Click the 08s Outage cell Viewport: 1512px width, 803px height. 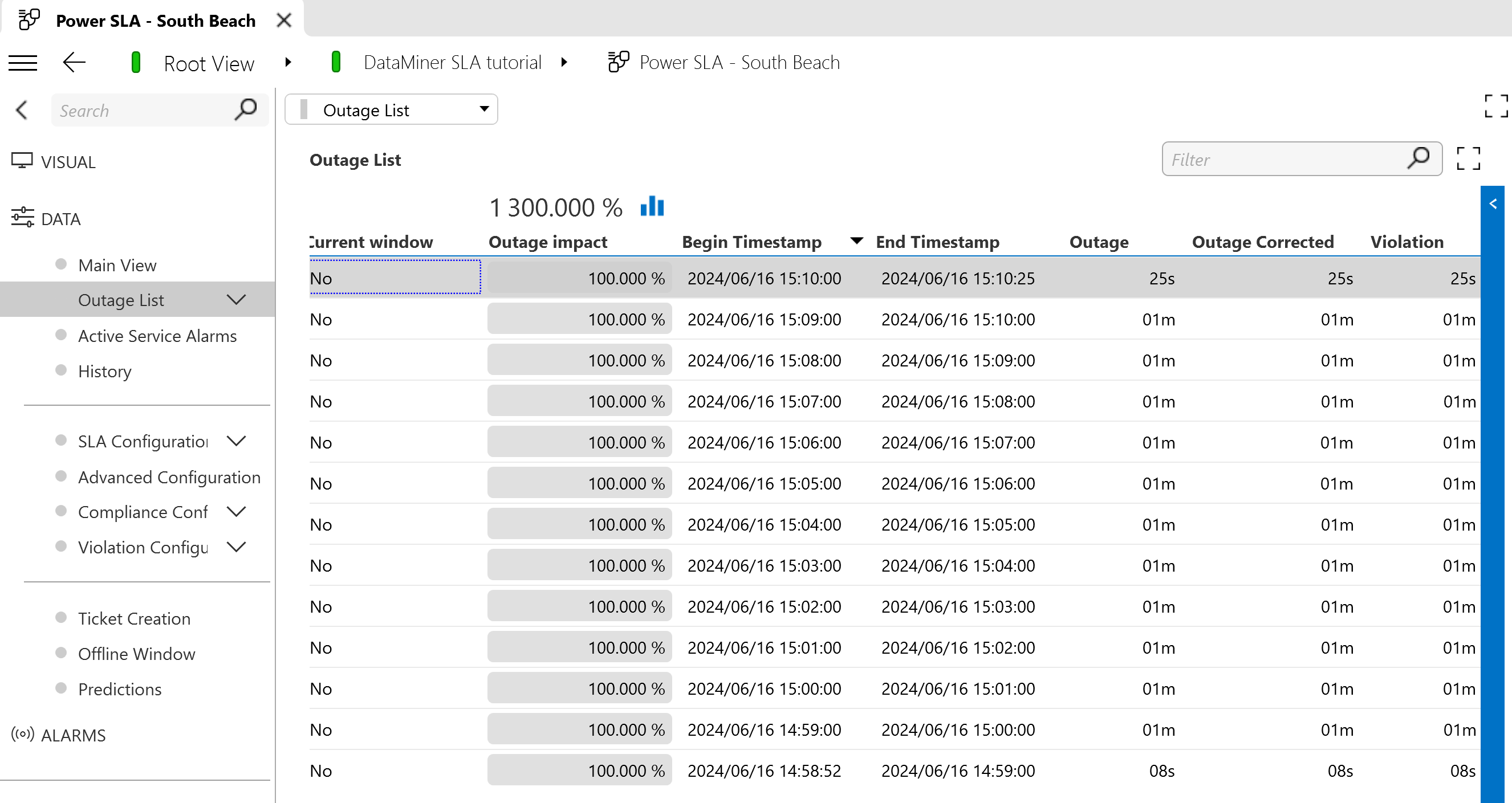(x=1161, y=771)
